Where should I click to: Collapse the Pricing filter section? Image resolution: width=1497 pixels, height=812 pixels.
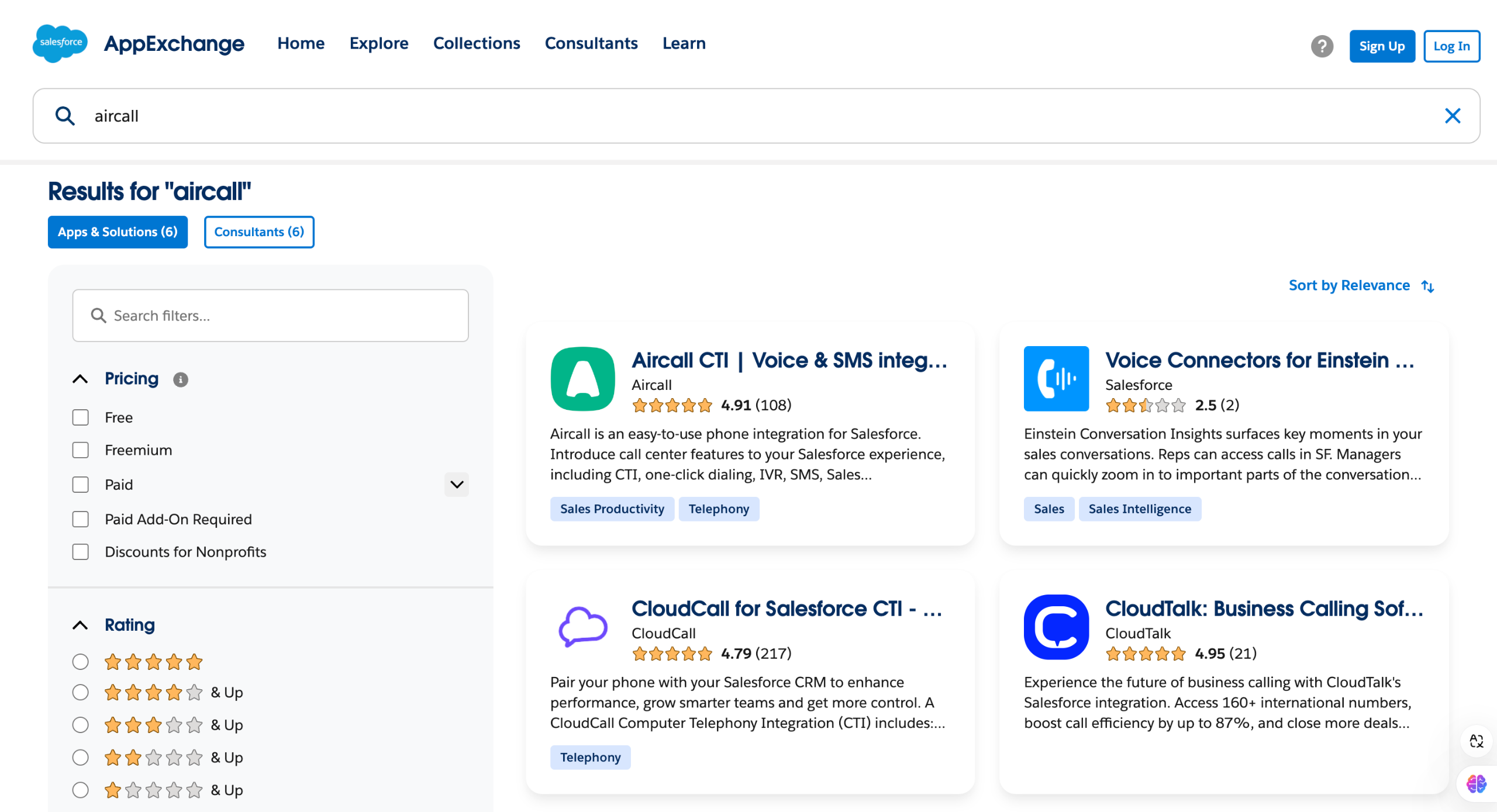tap(81, 379)
